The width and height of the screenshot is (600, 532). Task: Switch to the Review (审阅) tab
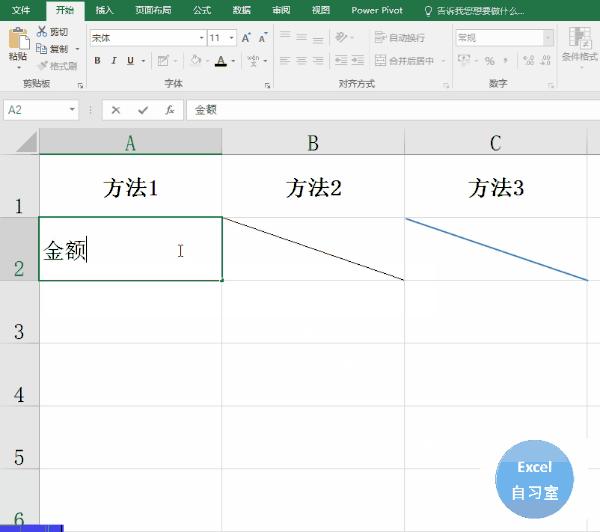tap(281, 10)
